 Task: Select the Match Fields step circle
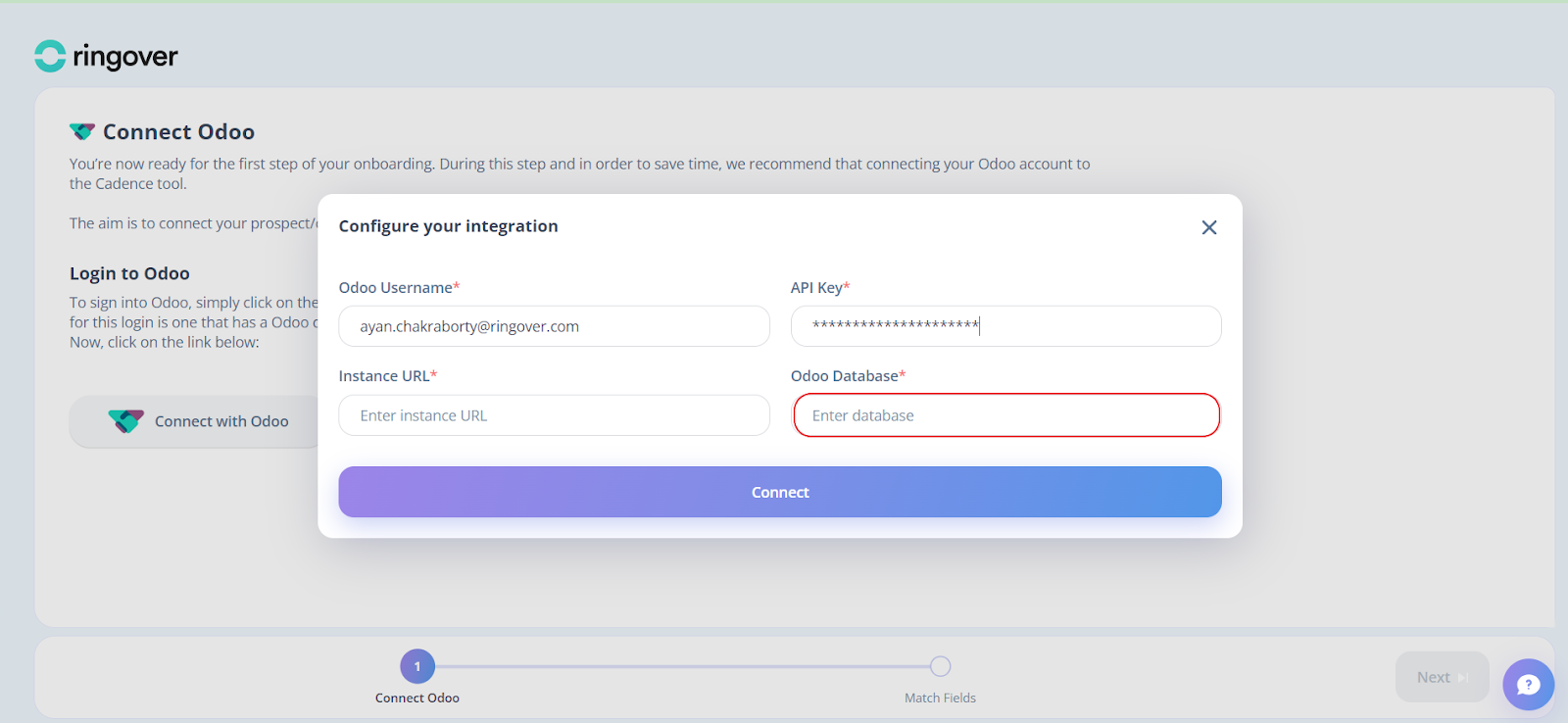(x=940, y=666)
